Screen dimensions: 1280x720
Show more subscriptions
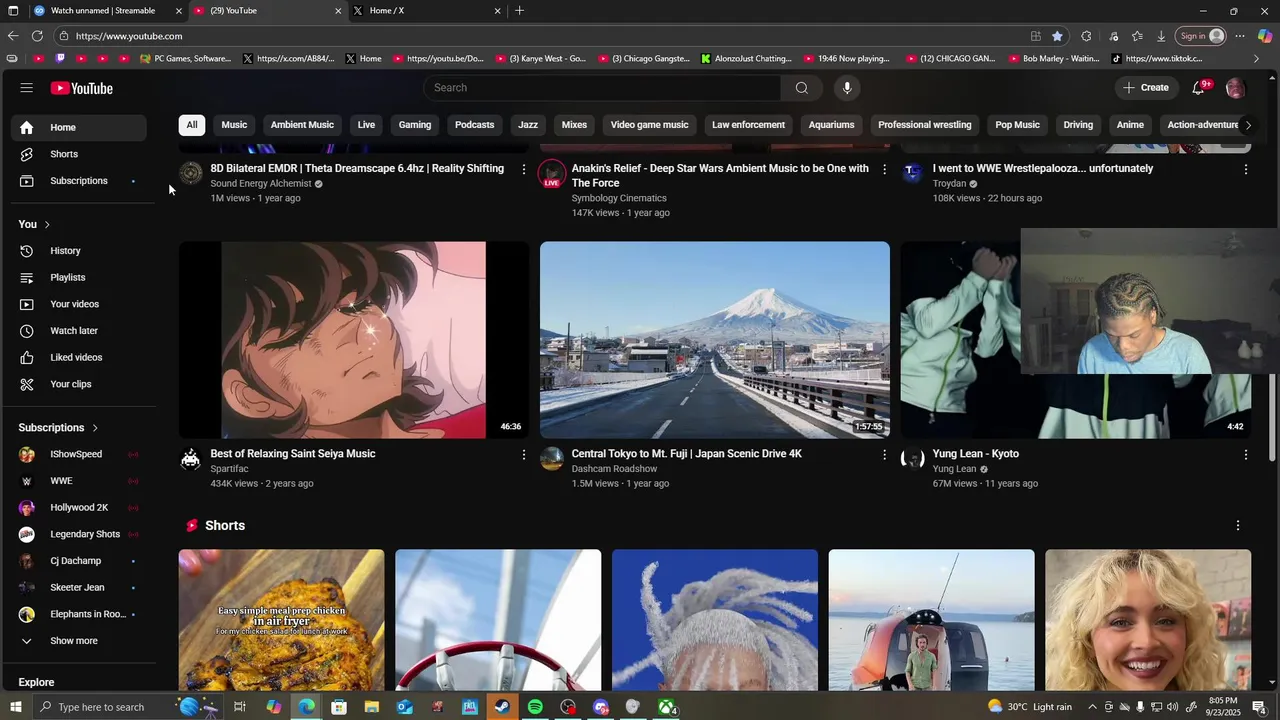click(79, 641)
